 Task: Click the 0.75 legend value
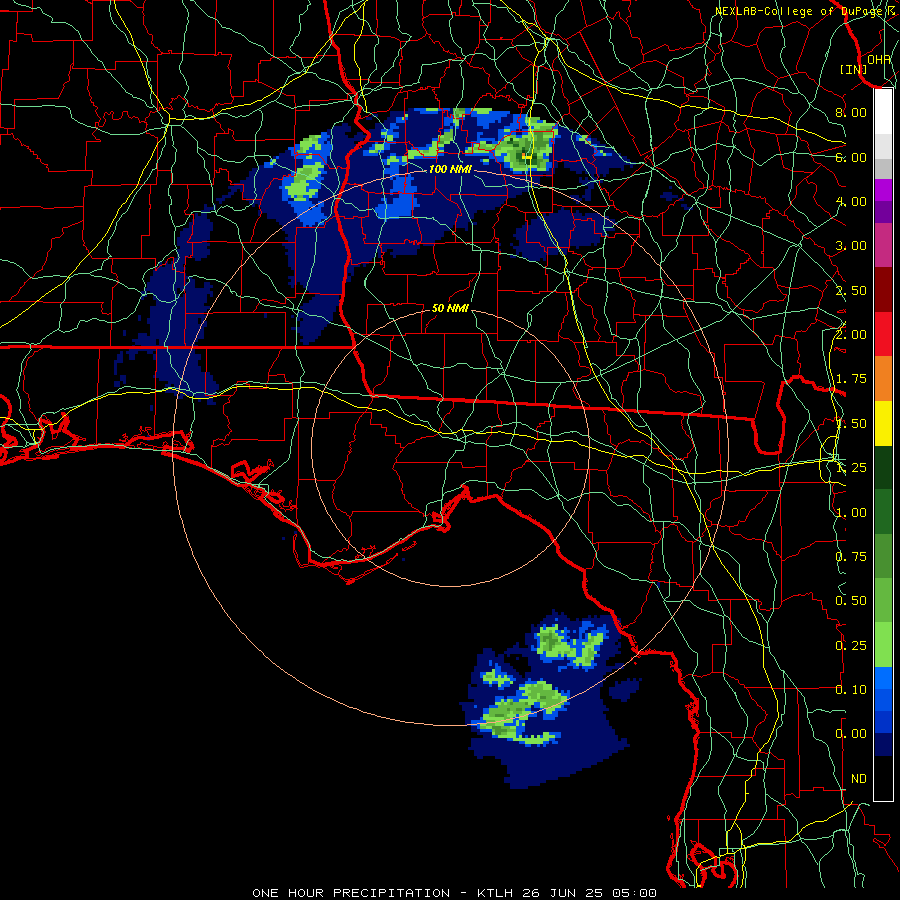click(x=851, y=557)
